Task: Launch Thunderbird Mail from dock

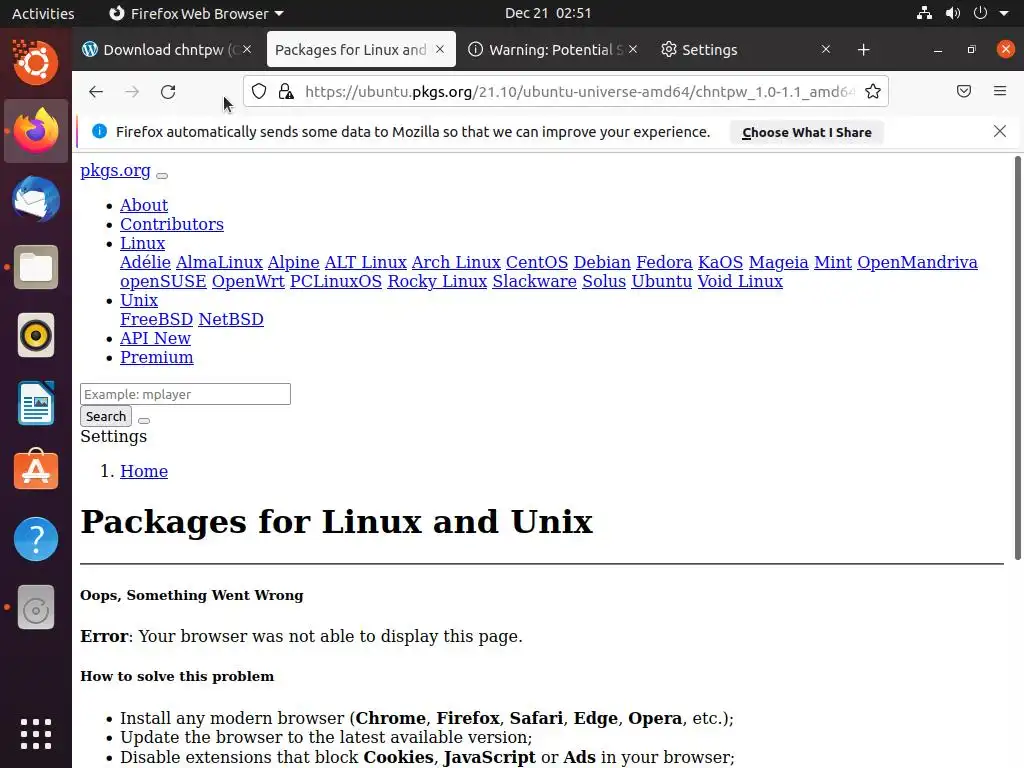Action: pos(36,199)
